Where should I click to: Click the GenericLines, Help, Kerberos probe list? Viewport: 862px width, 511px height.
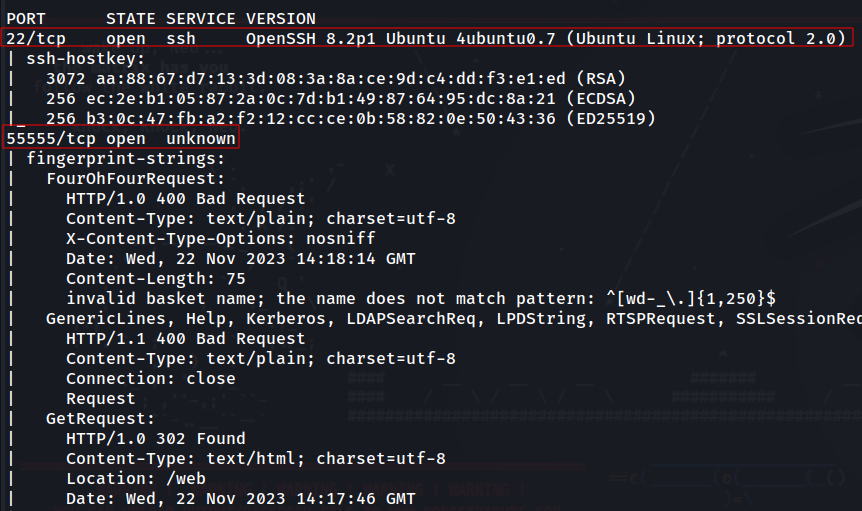[x=454, y=319]
